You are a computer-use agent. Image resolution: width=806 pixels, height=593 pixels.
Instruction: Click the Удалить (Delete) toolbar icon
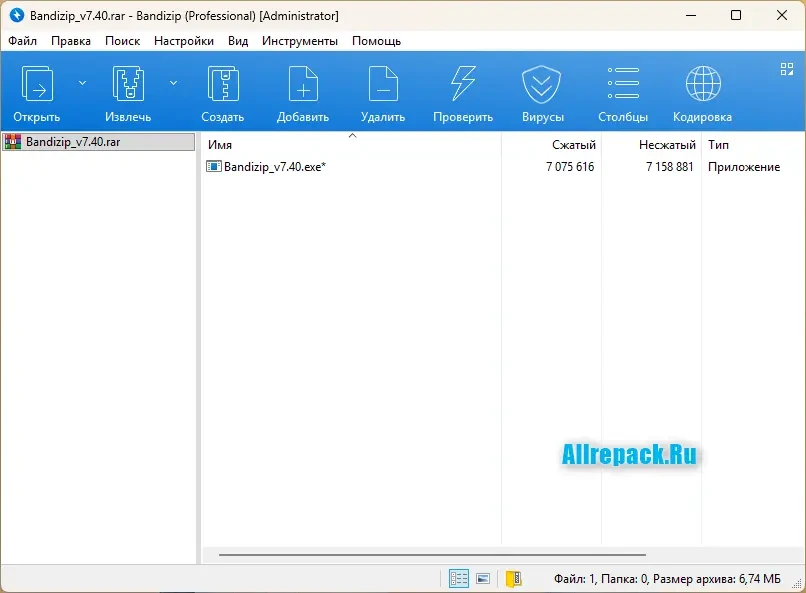(383, 84)
